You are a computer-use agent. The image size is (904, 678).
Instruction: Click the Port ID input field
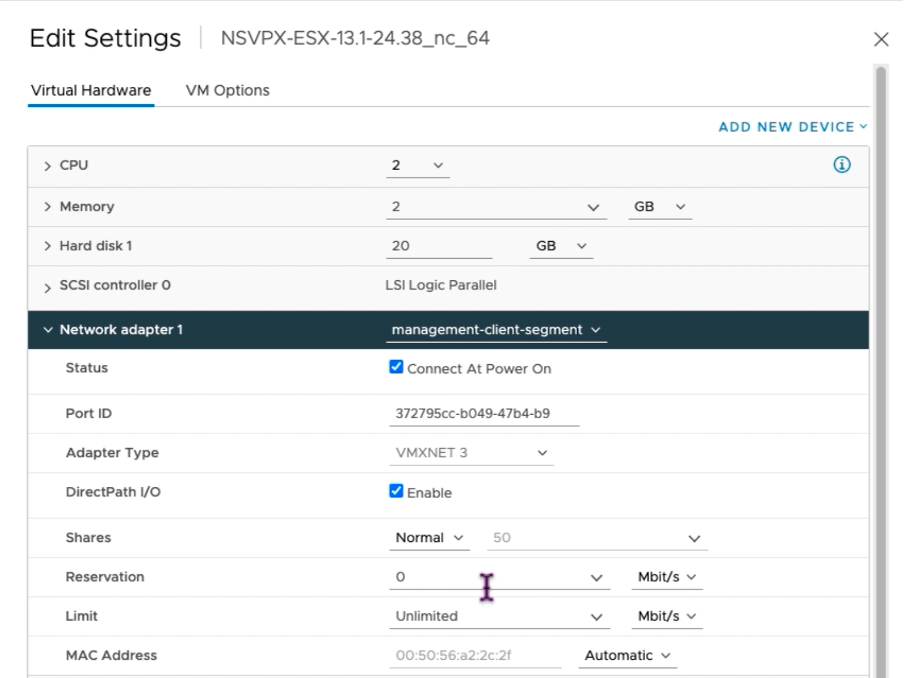pos(484,414)
